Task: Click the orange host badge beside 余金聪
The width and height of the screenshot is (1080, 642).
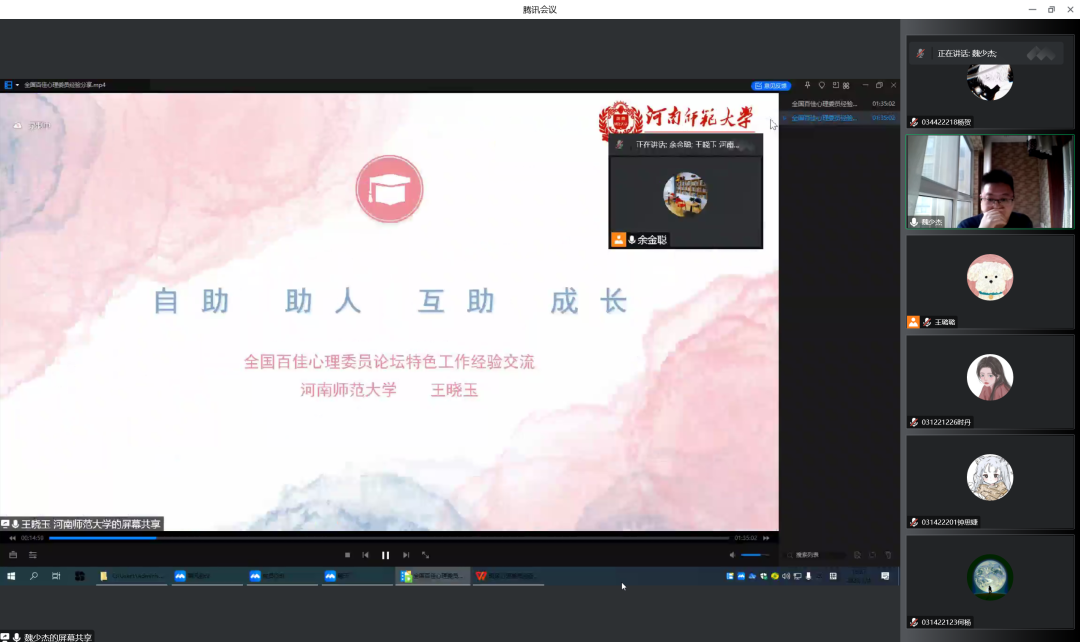Action: point(619,240)
